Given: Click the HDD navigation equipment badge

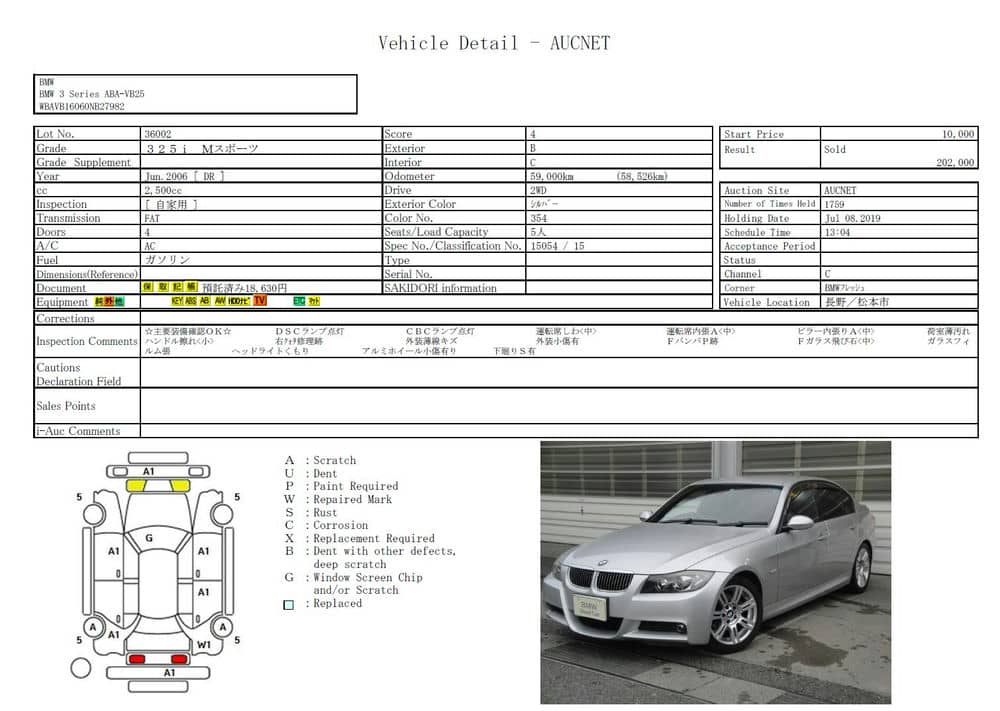Looking at the screenshot, I should [239, 301].
